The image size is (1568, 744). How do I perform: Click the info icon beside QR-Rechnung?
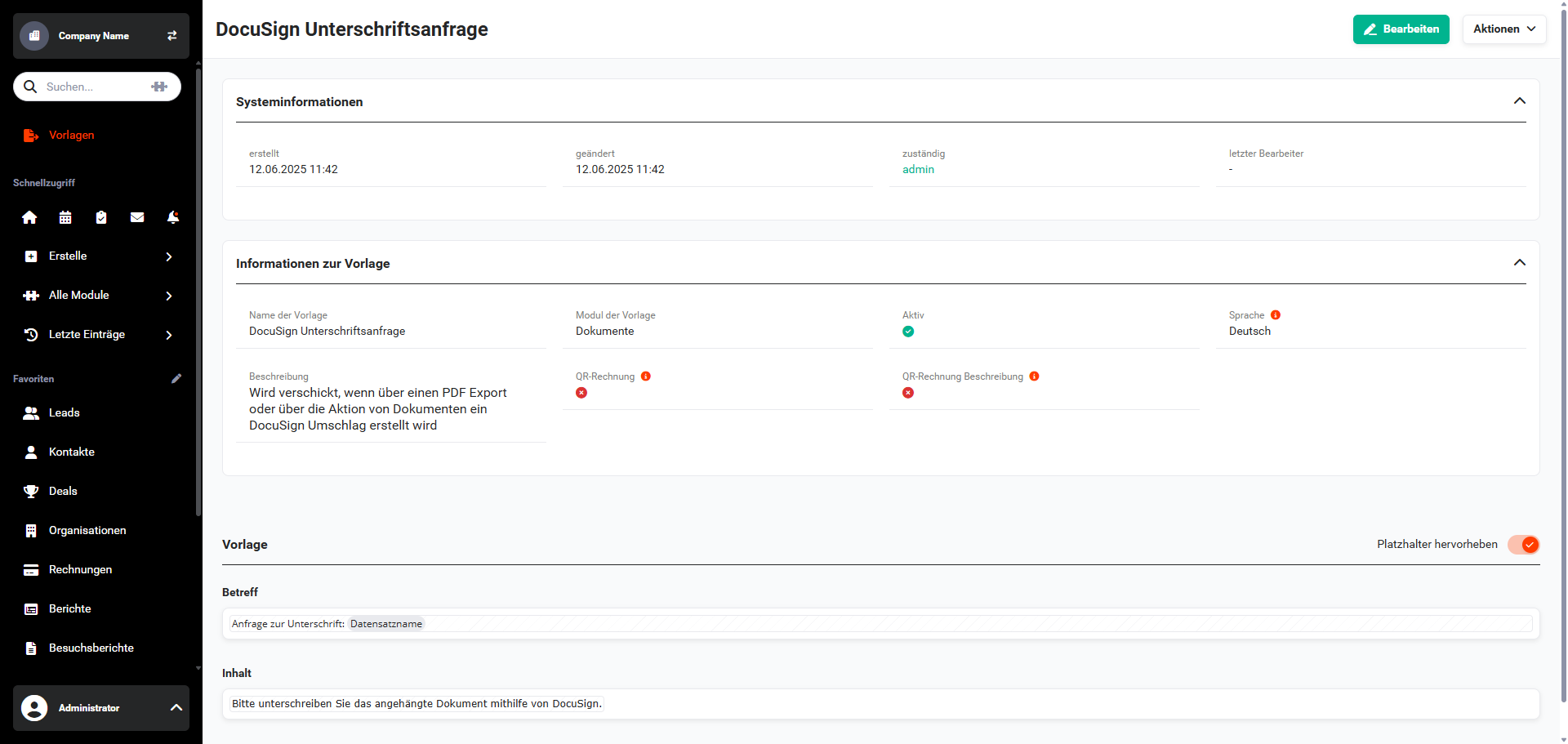click(646, 376)
